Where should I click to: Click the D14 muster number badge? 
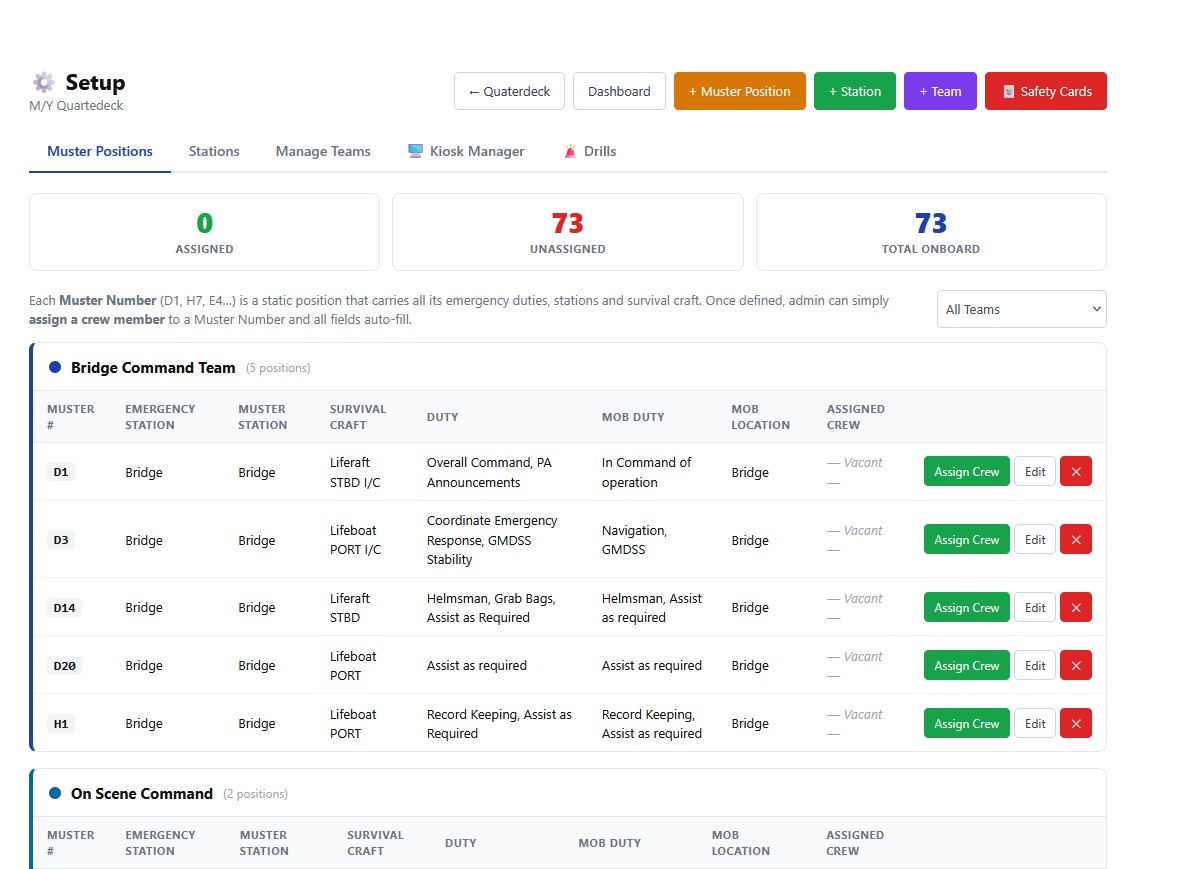click(x=64, y=608)
